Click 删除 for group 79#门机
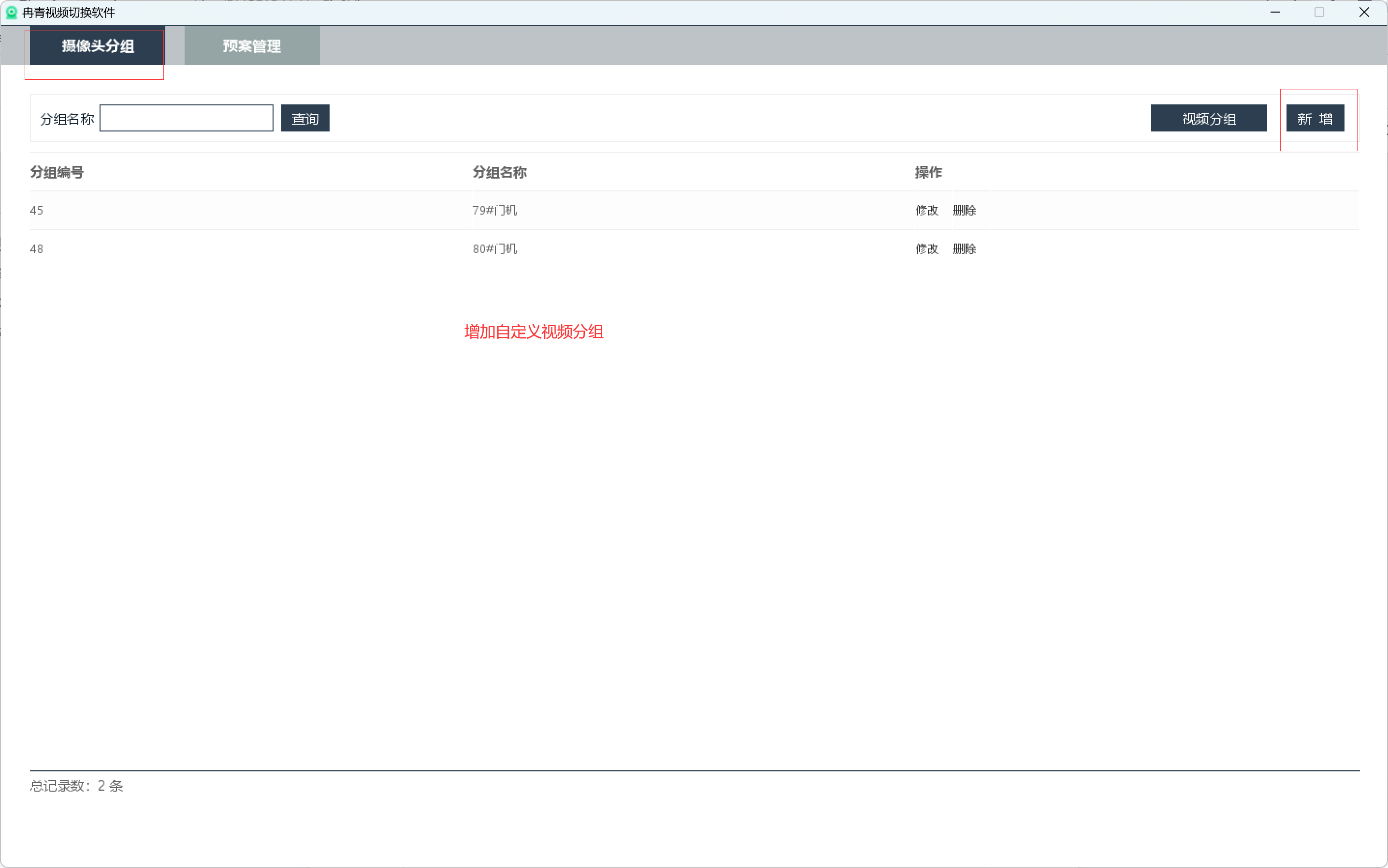Image resolution: width=1388 pixels, height=868 pixels. [x=964, y=211]
